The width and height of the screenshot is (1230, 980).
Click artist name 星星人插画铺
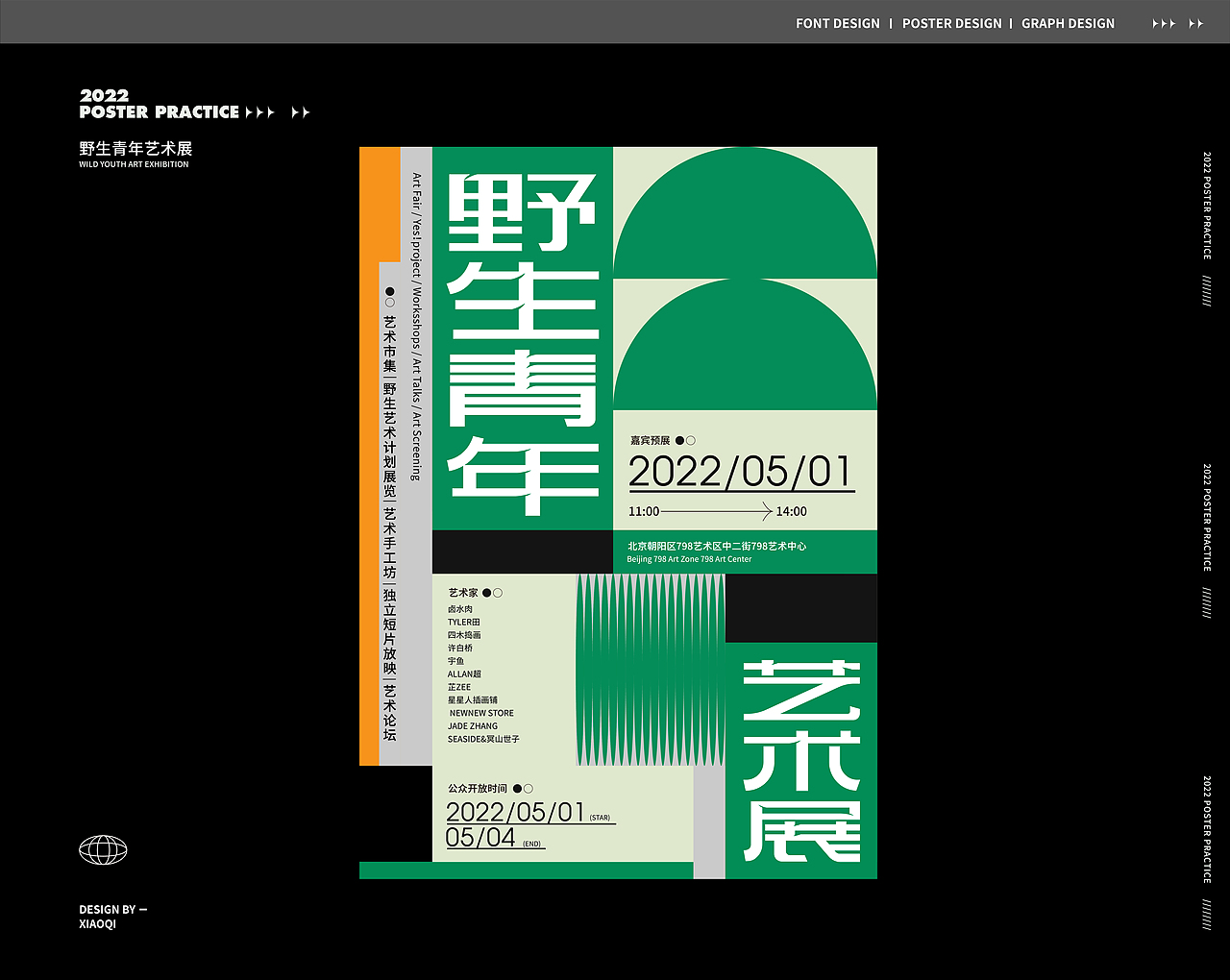click(x=473, y=700)
